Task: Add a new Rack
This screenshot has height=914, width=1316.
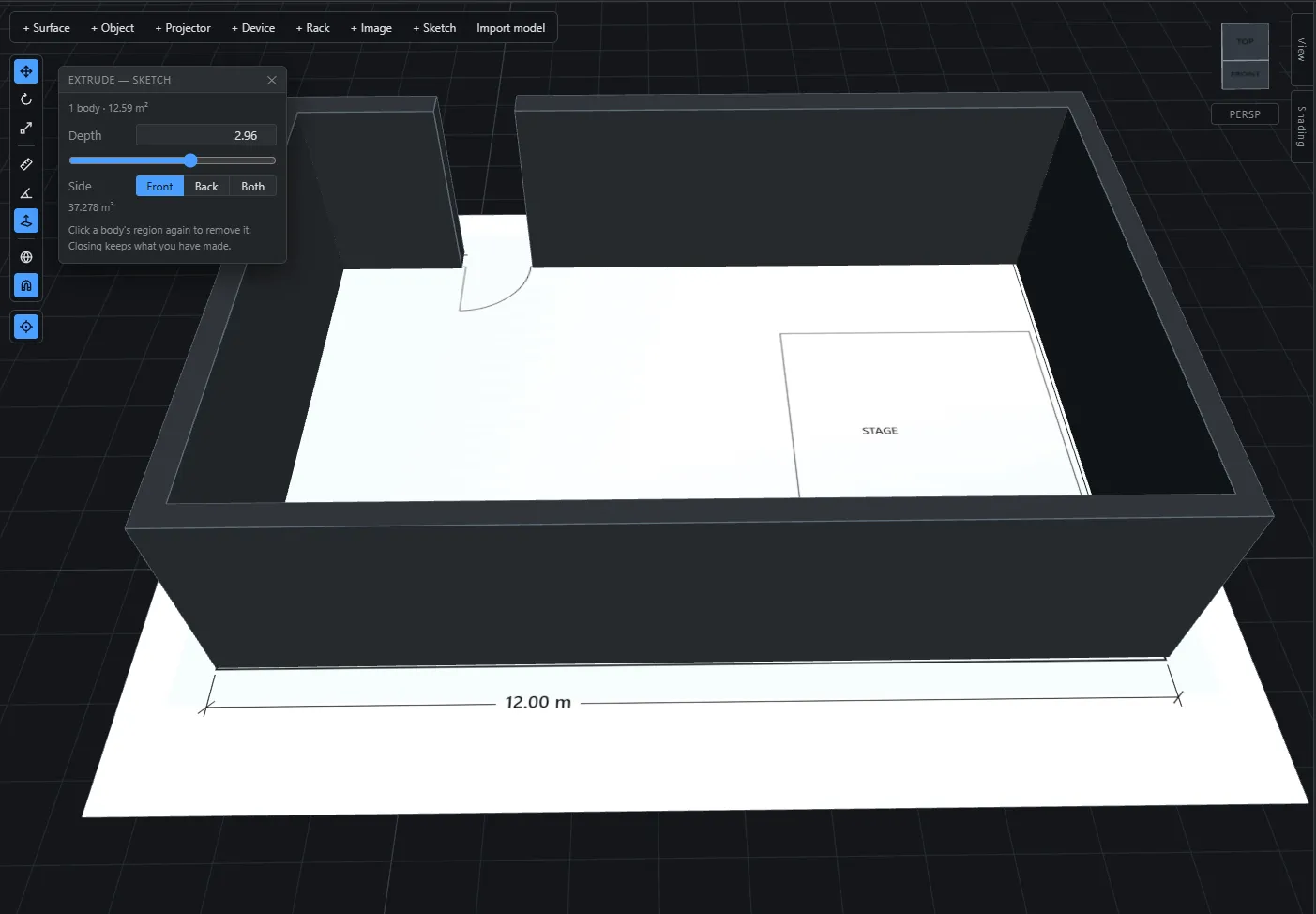Action: pos(313,28)
